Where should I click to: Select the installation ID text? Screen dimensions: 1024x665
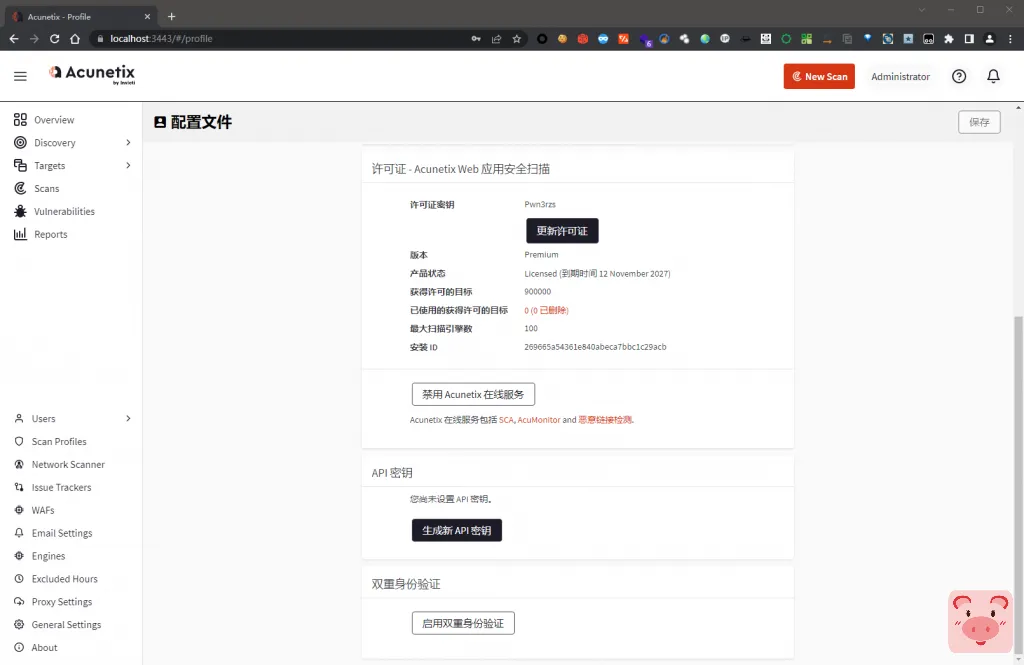(595, 347)
